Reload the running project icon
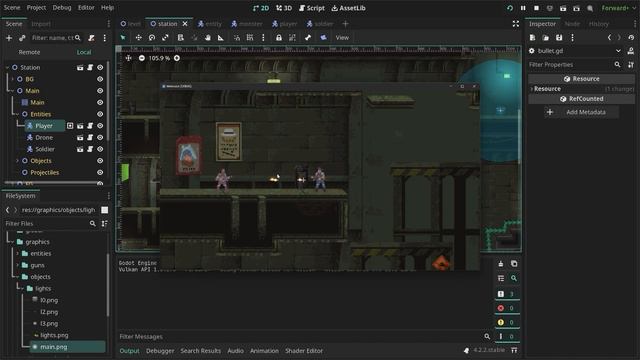The height and width of the screenshot is (360, 640). (510, 8)
